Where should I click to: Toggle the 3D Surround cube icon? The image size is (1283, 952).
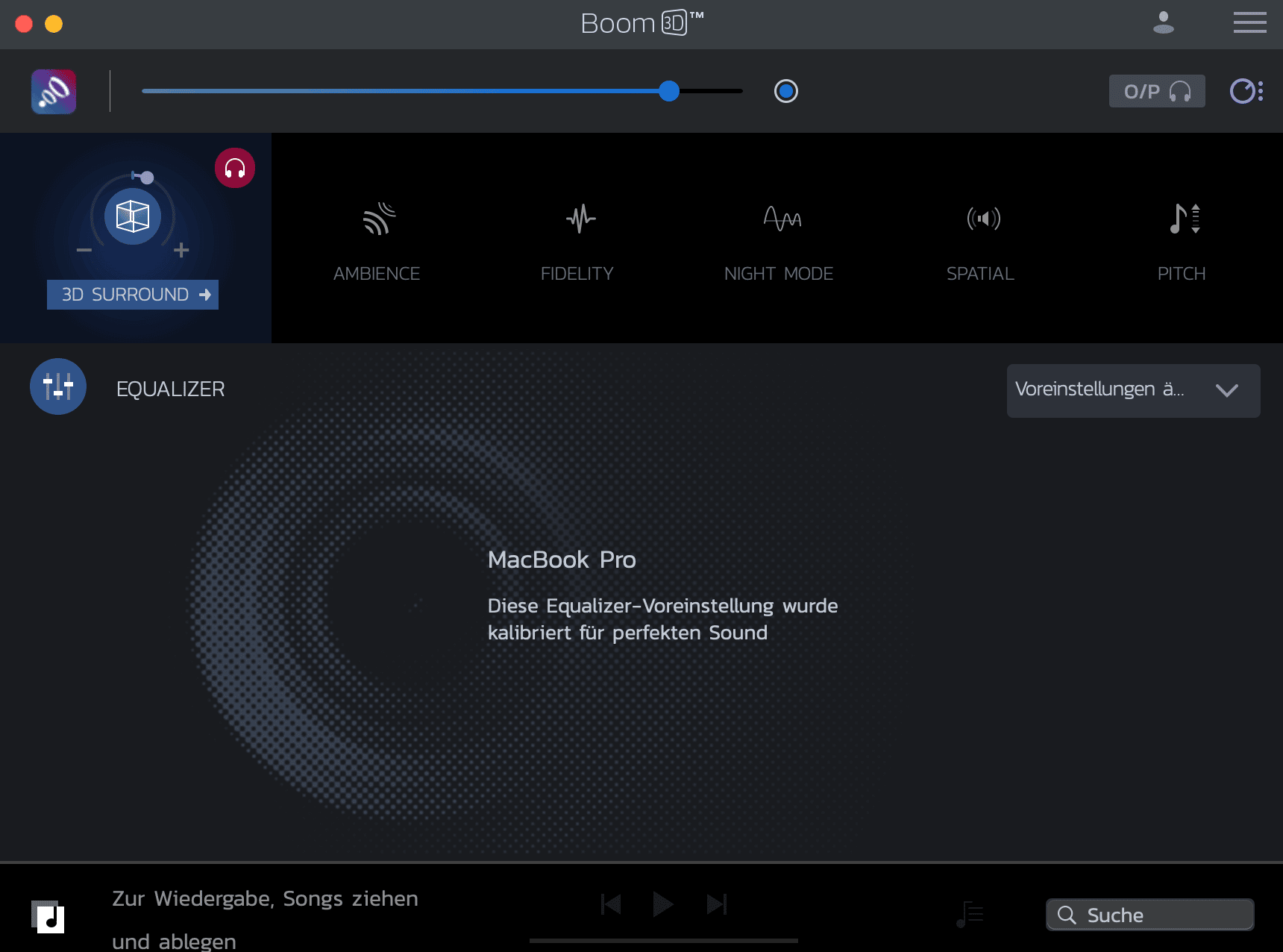[x=133, y=216]
